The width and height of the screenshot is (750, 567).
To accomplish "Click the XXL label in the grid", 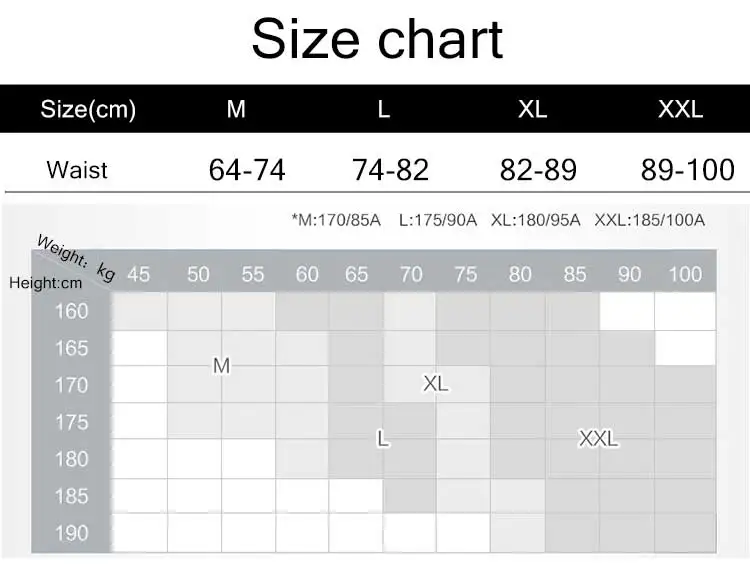I will click(x=598, y=438).
